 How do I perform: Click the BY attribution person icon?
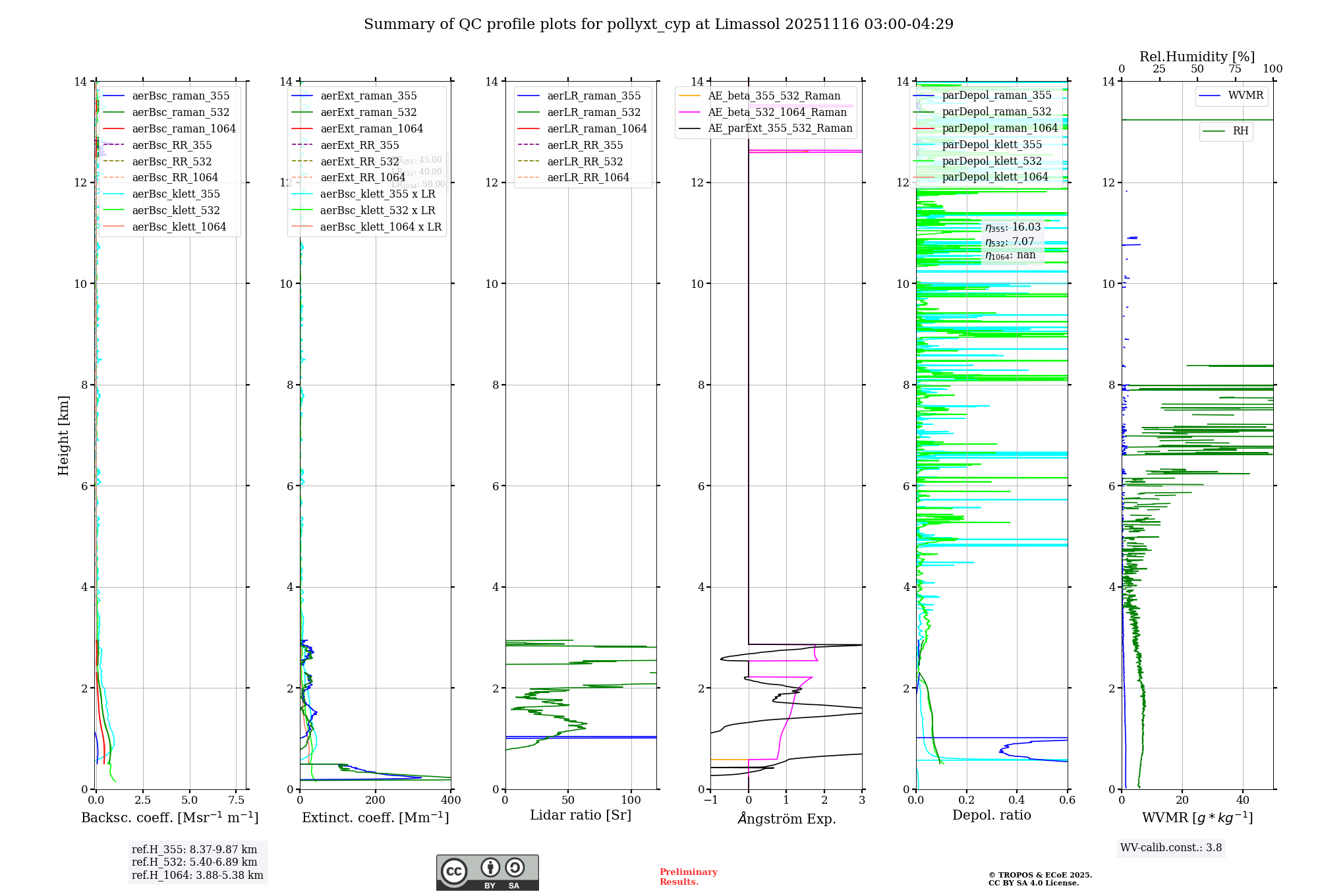click(490, 868)
